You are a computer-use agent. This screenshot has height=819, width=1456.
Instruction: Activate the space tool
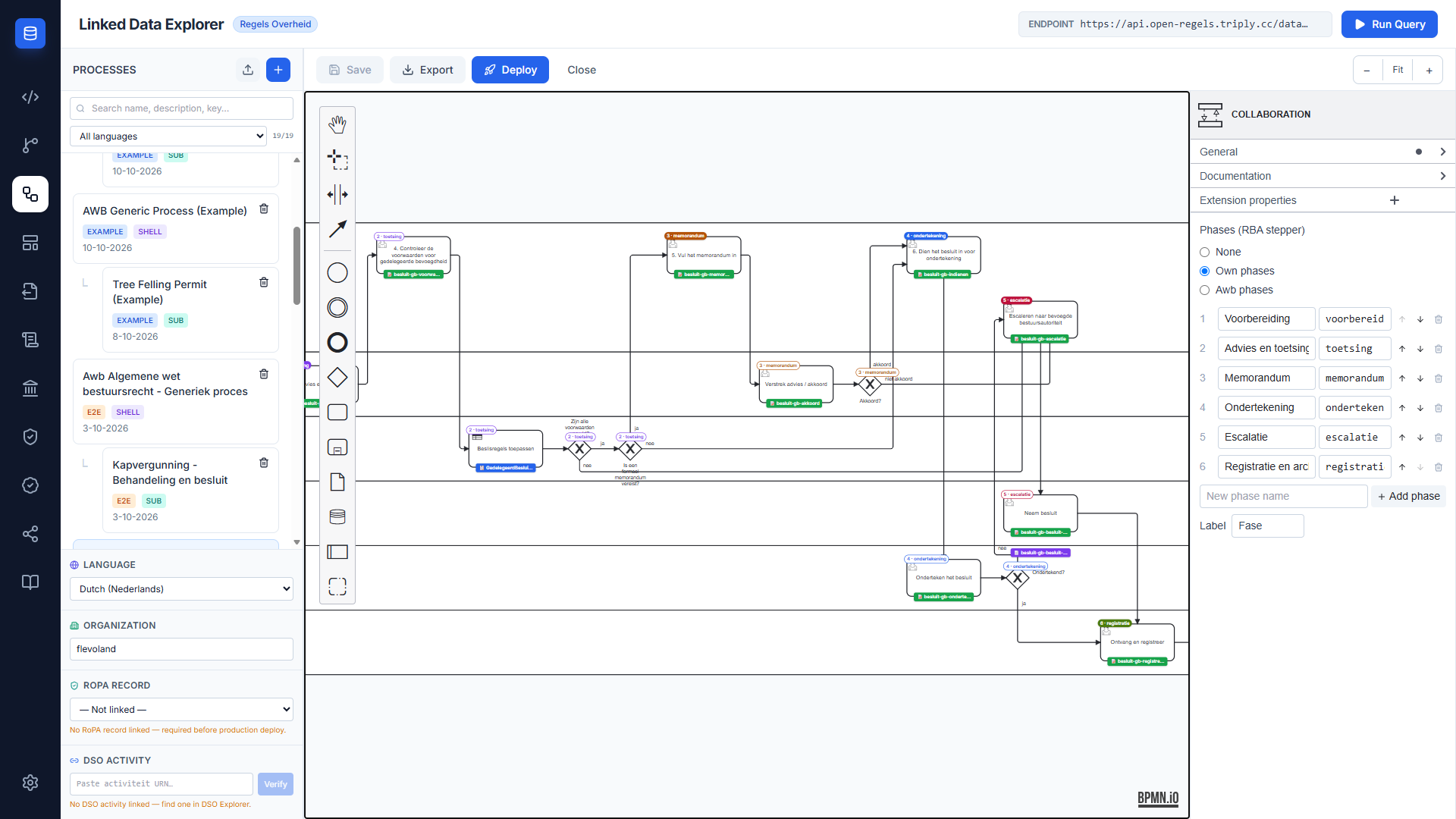coord(337,194)
